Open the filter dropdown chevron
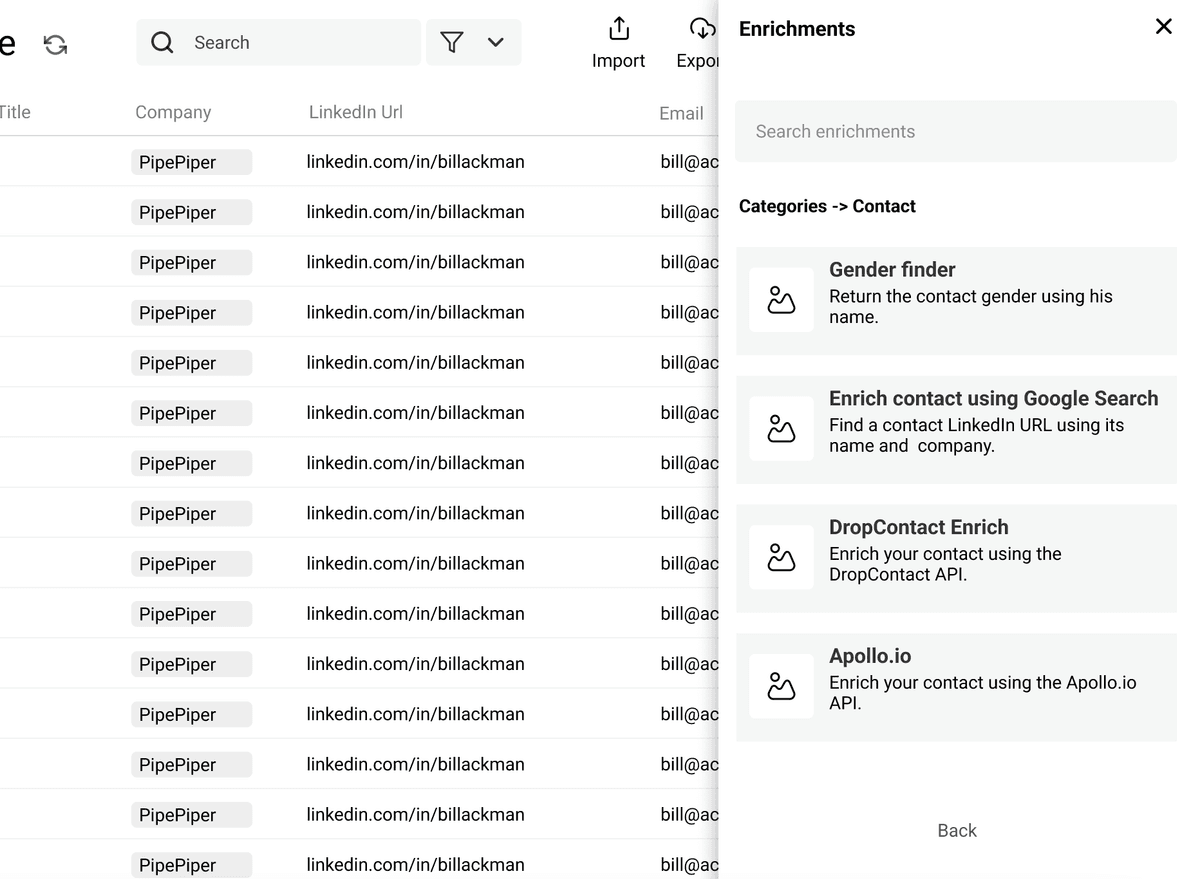This screenshot has height=879, width=1200. coord(496,42)
